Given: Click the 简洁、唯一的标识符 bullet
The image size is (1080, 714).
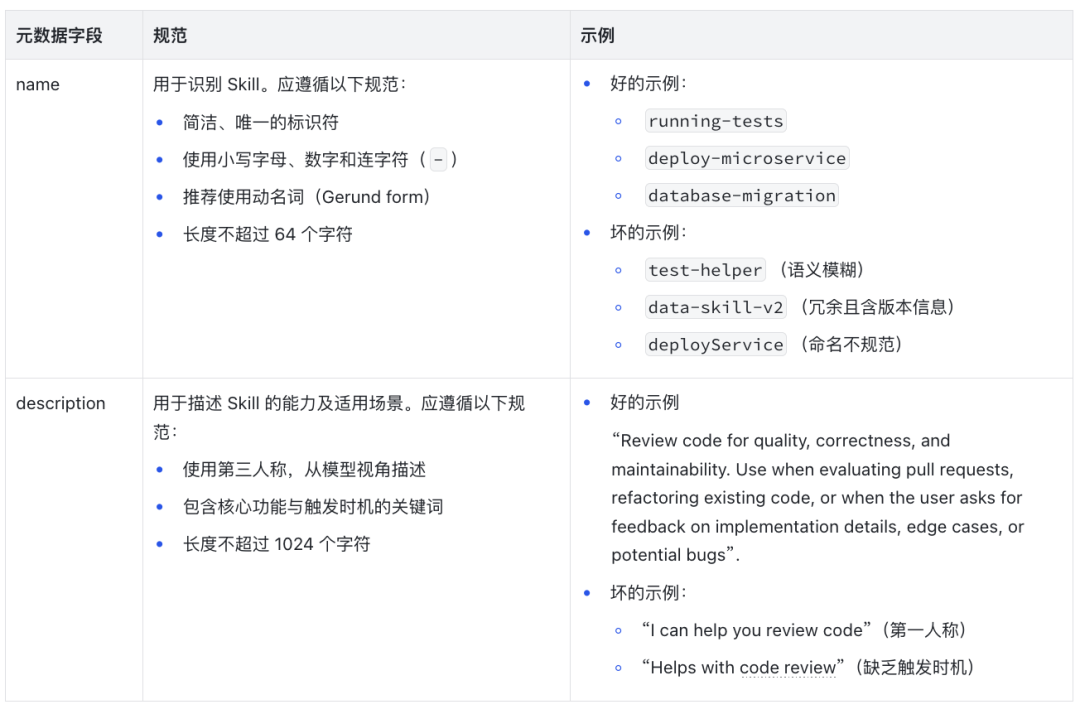Looking at the screenshot, I should pos(261,123).
